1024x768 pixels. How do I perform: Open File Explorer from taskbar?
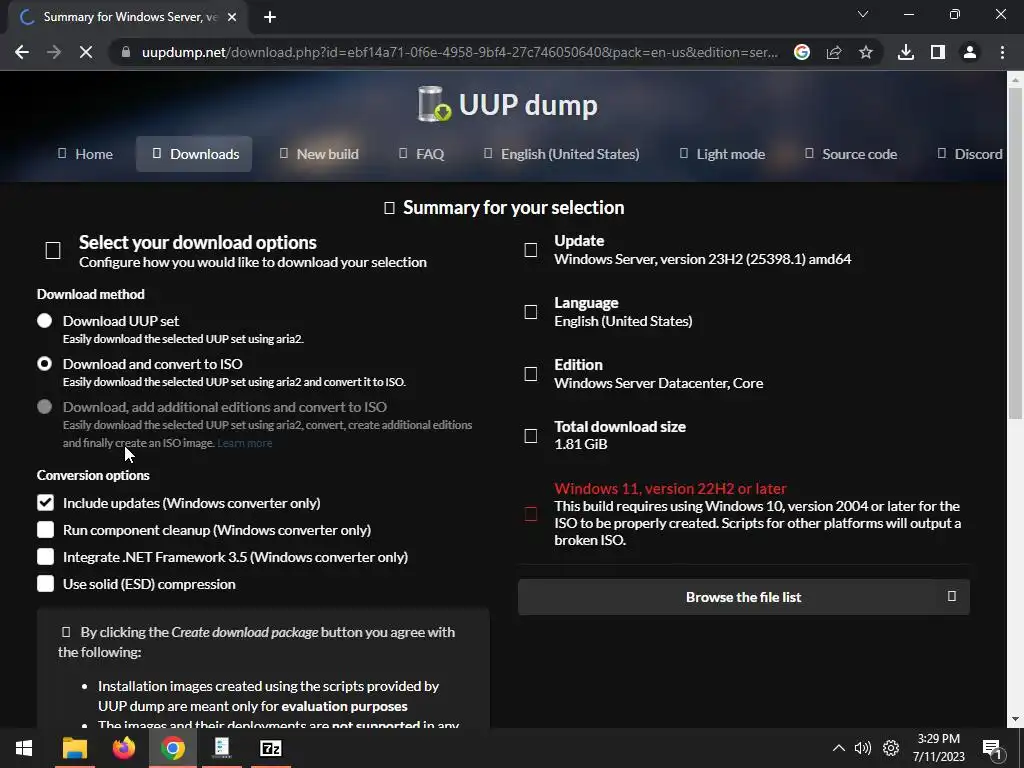pyautogui.click(x=74, y=748)
